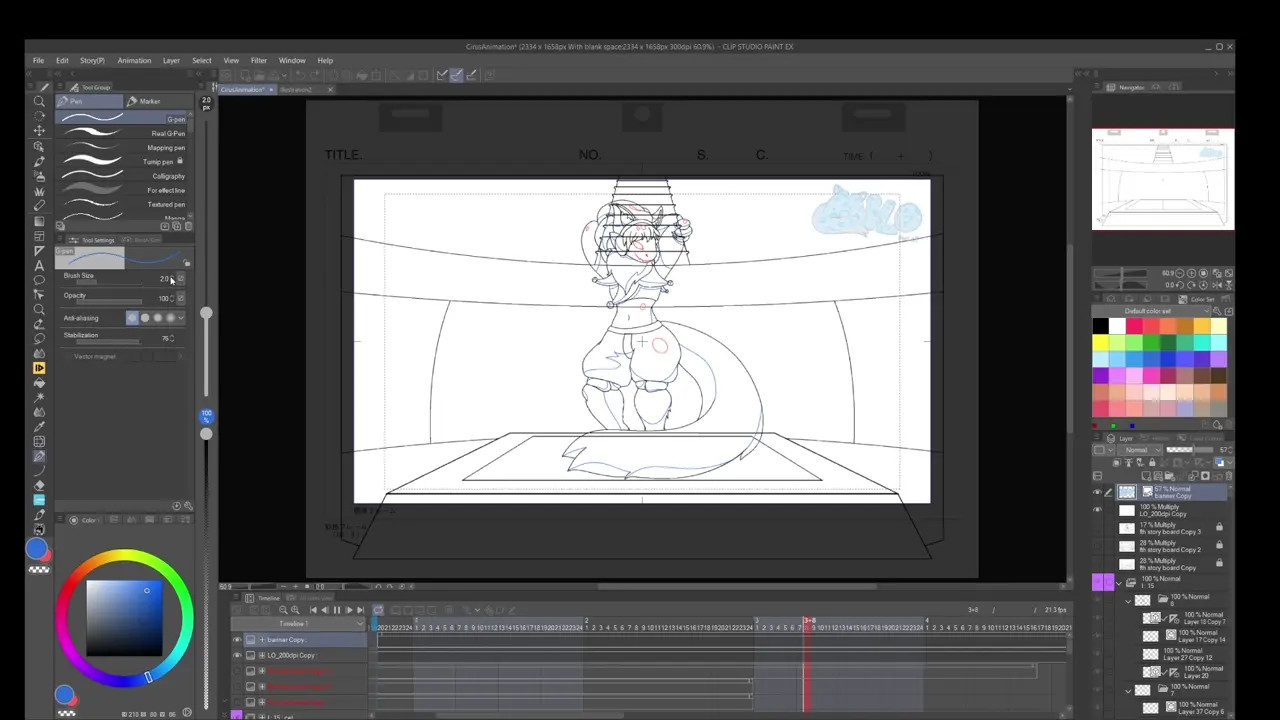This screenshot has height=720, width=1280.
Task: Zoom in the timeline with the plus magnifier
Action: 295,610
